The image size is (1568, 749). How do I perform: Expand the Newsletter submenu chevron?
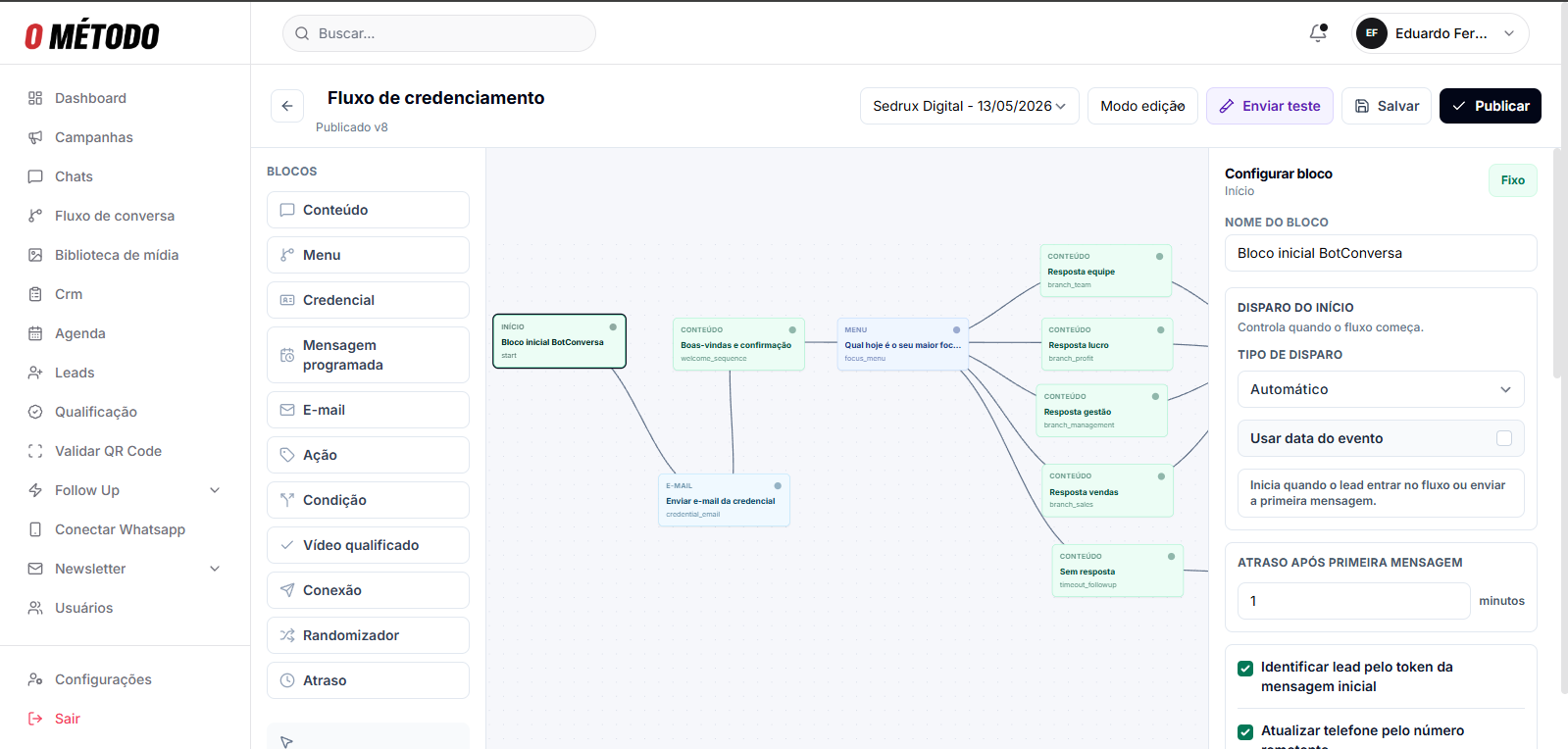pos(215,569)
